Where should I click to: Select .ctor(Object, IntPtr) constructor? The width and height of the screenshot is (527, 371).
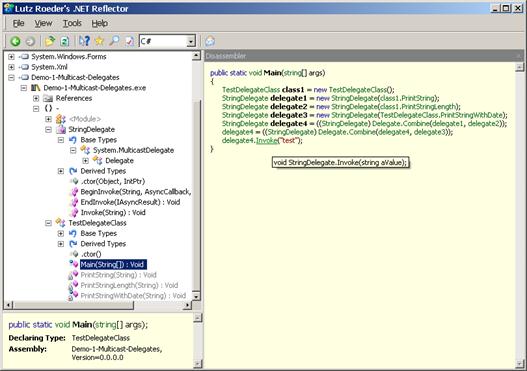(x=113, y=181)
